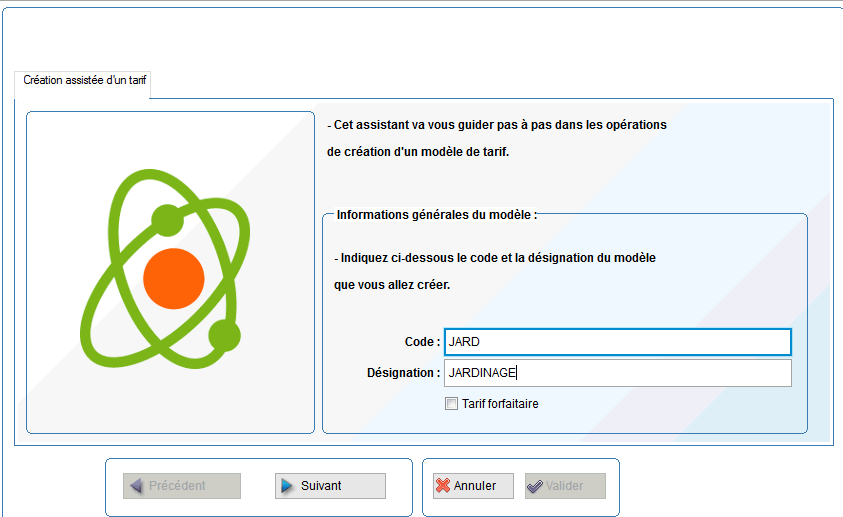This screenshot has width=843, height=517.
Task: Click the Tarif forfaitaire label text
Action: tap(500, 404)
